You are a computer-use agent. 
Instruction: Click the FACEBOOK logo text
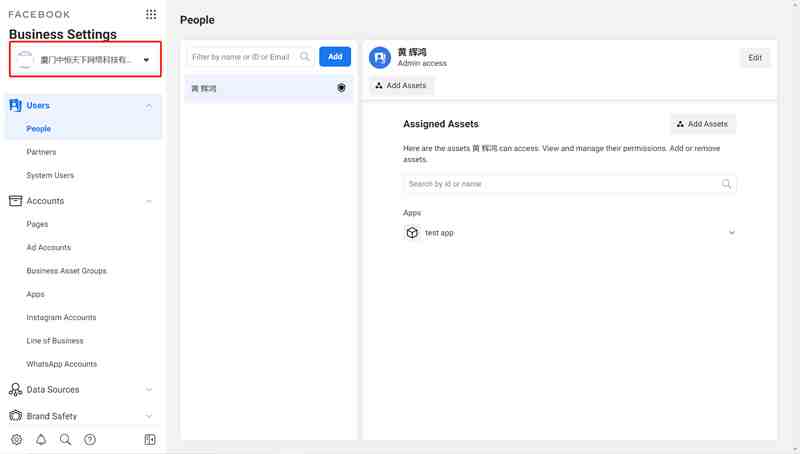39,14
